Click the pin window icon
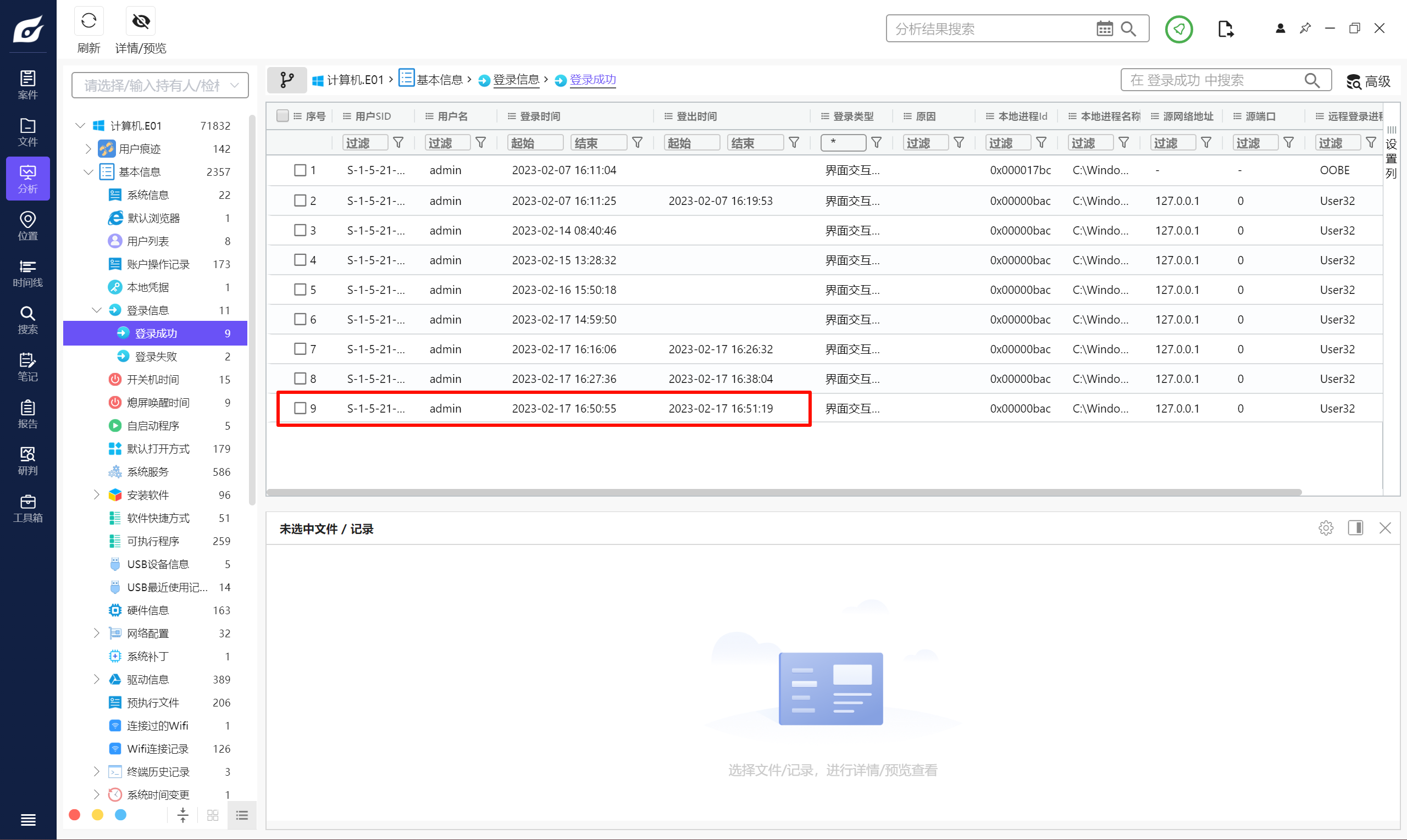The width and height of the screenshot is (1407, 840). pyautogui.click(x=1305, y=29)
